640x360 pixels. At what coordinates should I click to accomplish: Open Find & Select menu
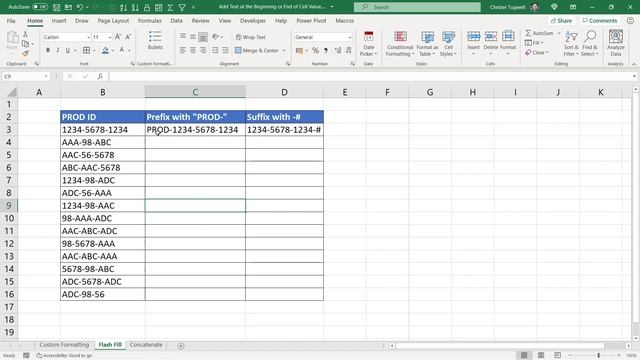(x=590, y=44)
